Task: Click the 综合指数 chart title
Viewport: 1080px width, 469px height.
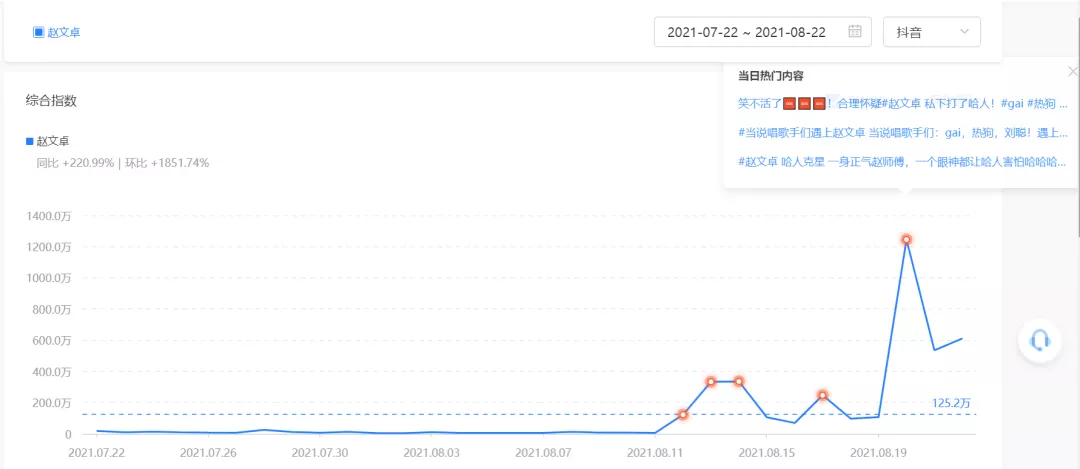Action: click(51, 101)
